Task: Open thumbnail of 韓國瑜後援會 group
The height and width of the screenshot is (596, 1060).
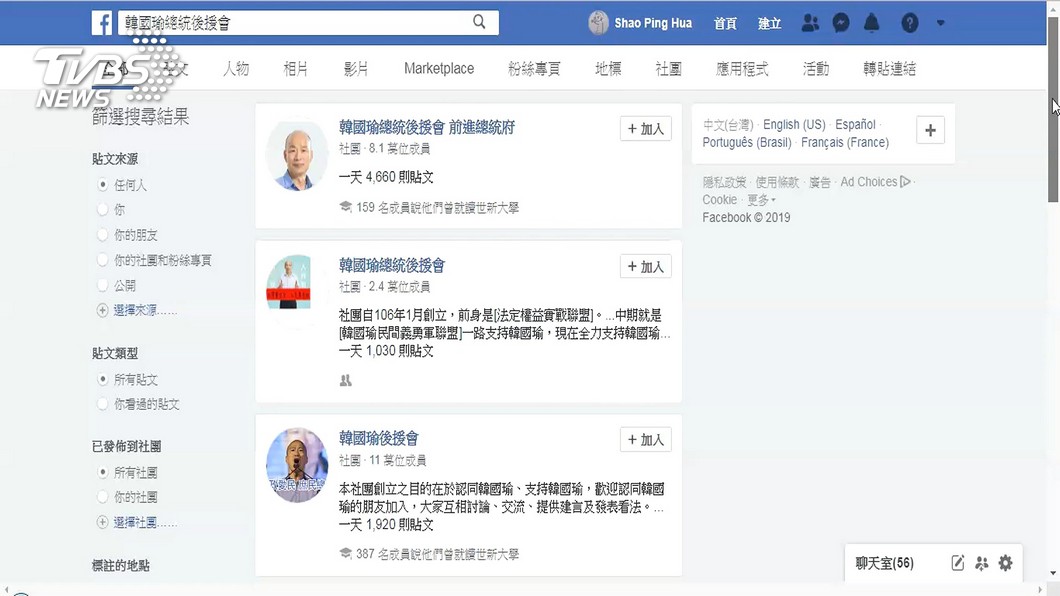Action: pyautogui.click(x=297, y=465)
